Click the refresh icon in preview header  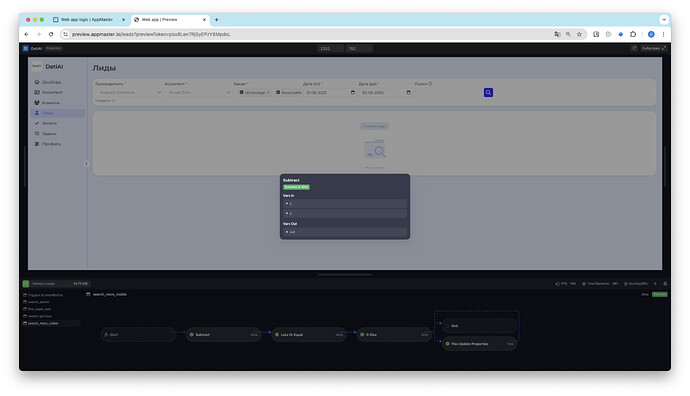(634, 48)
